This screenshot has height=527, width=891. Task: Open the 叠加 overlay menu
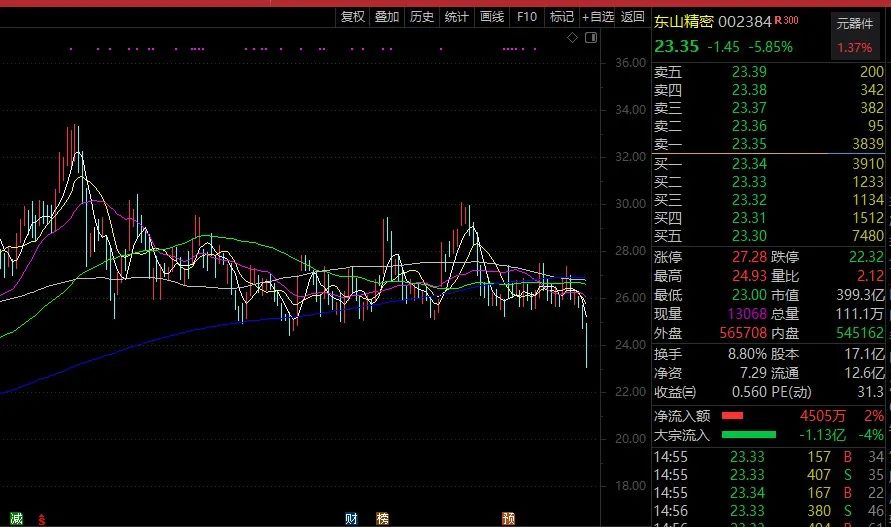click(387, 16)
